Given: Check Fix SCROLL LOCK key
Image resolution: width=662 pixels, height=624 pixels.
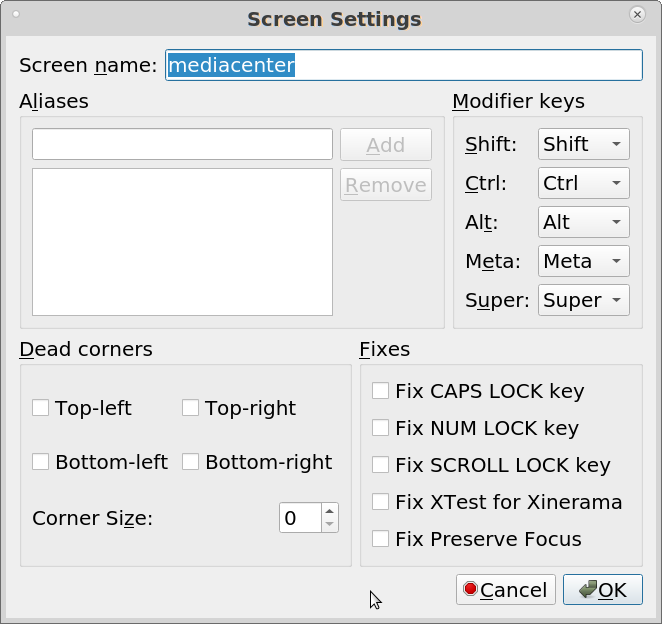Looking at the screenshot, I should (x=380, y=465).
